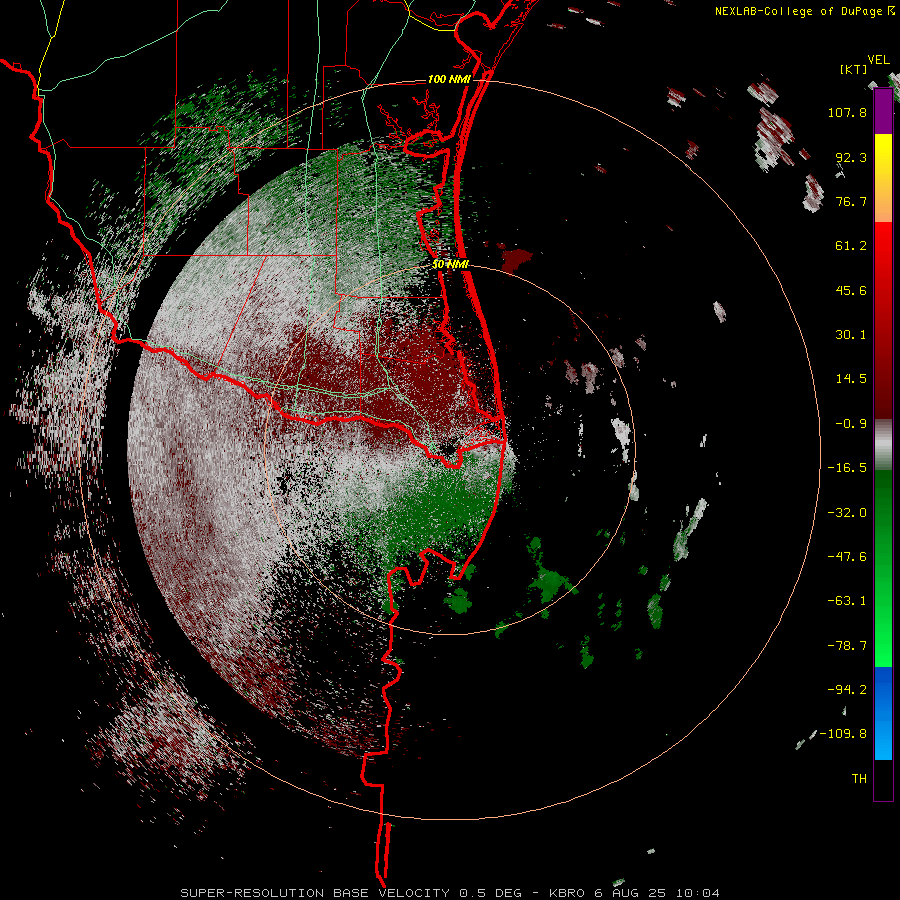Click the 76.7 velocity scale value
The width and height of the screenshot is (900, 900).
(x=851, y=201)
